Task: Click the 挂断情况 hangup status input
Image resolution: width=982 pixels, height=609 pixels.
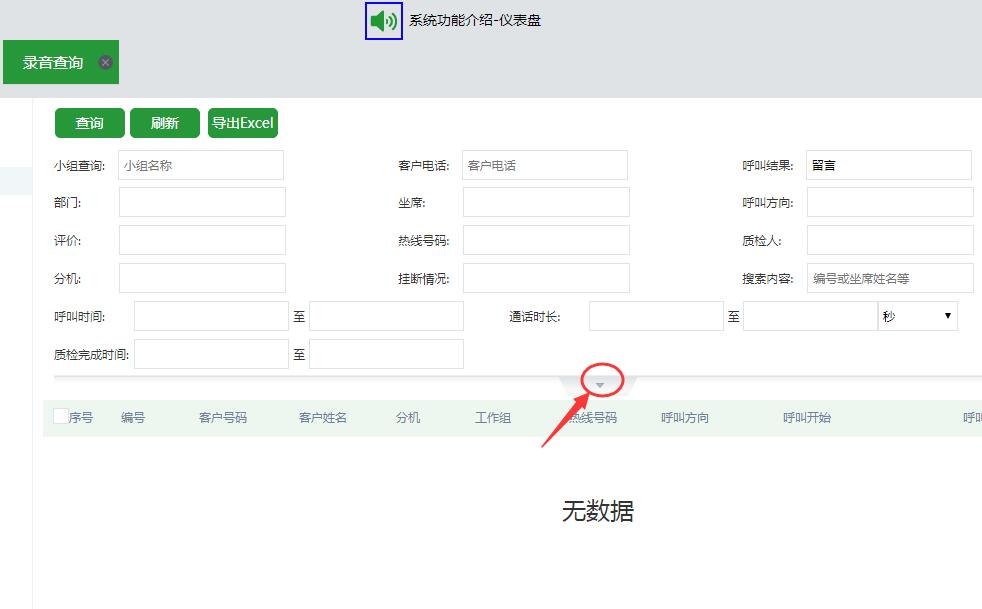Action: (544, 277)
